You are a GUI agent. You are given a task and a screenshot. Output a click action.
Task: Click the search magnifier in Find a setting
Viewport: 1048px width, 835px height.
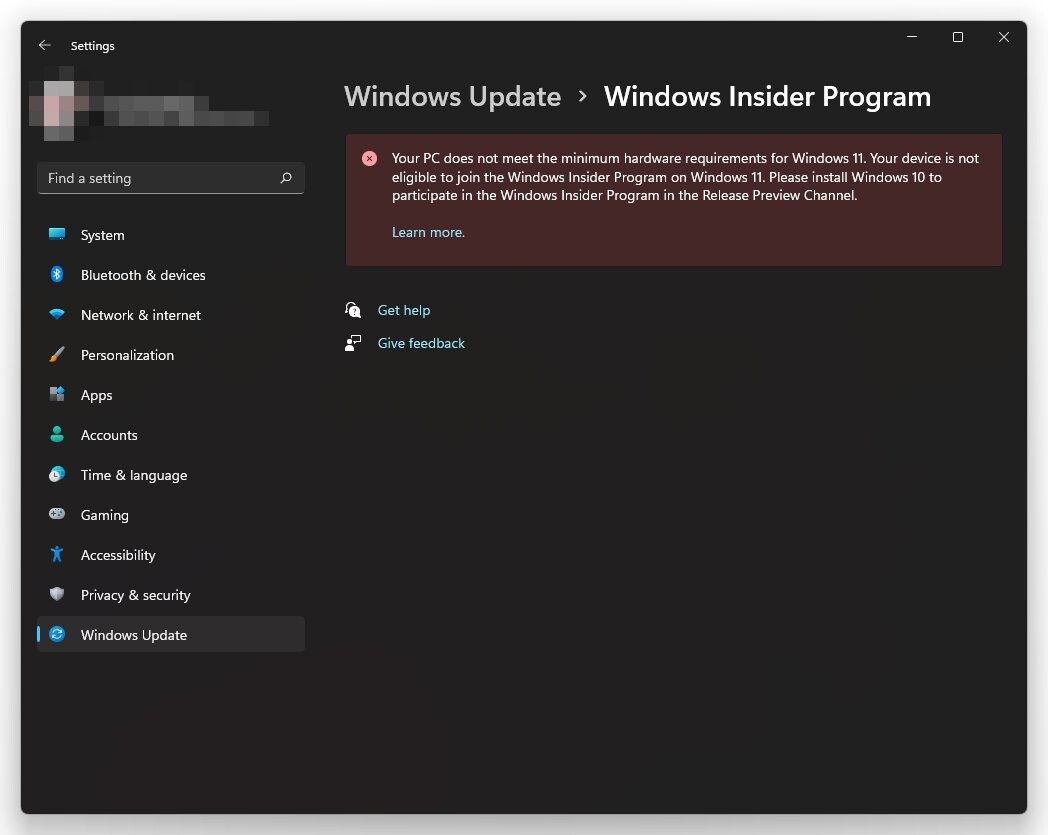[286, 178]
